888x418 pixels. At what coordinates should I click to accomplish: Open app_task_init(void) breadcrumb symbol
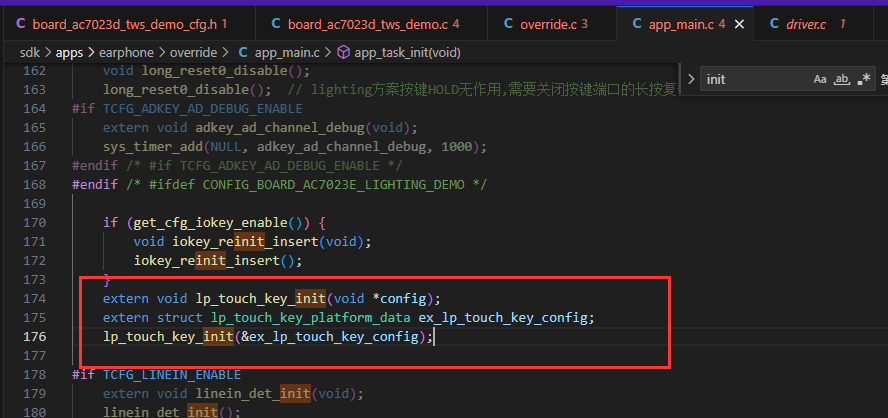click(407, 53)
